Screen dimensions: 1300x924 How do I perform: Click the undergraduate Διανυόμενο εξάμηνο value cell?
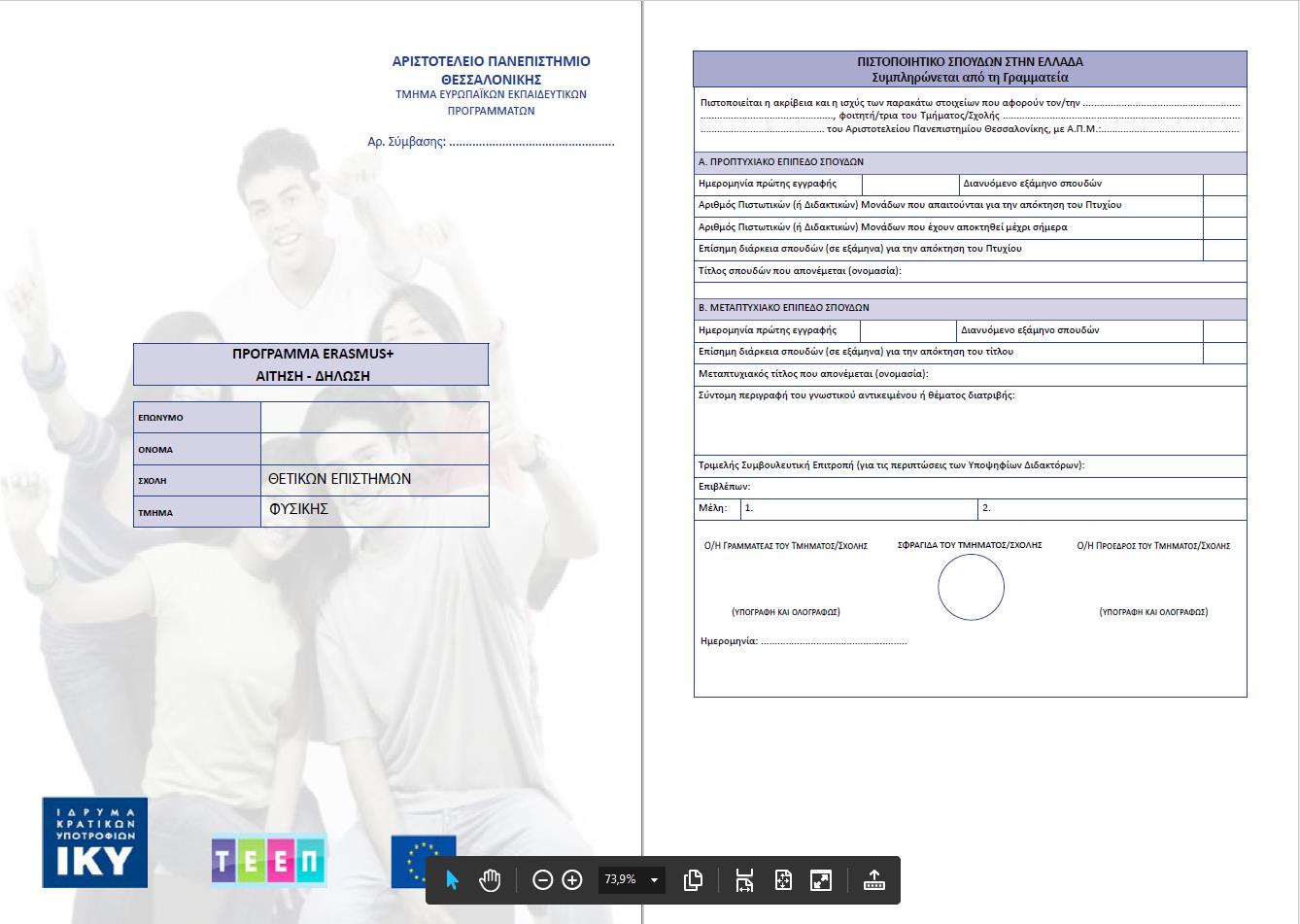(1224, 184)
